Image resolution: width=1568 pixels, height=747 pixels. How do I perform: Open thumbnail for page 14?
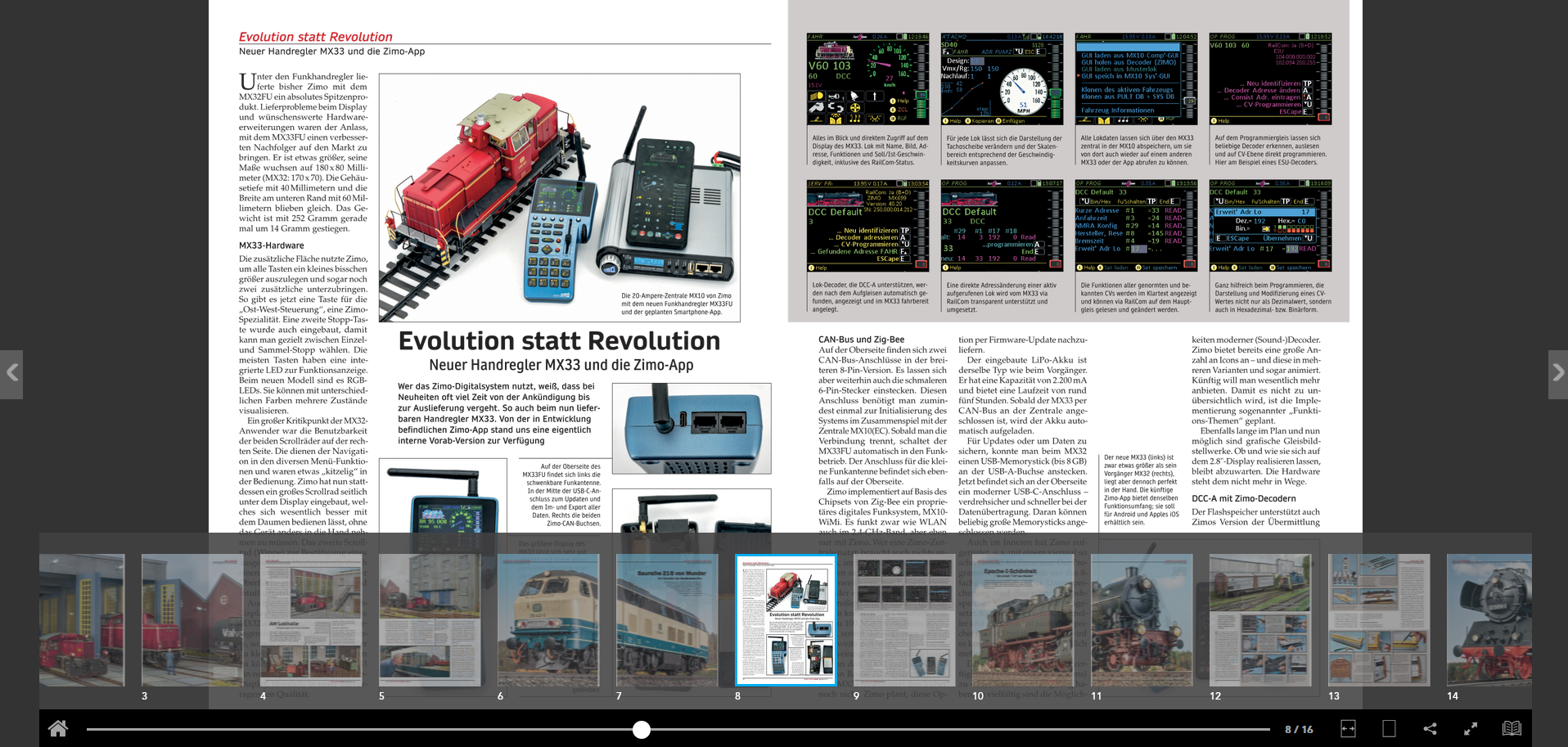click(x=1489, y=620)
